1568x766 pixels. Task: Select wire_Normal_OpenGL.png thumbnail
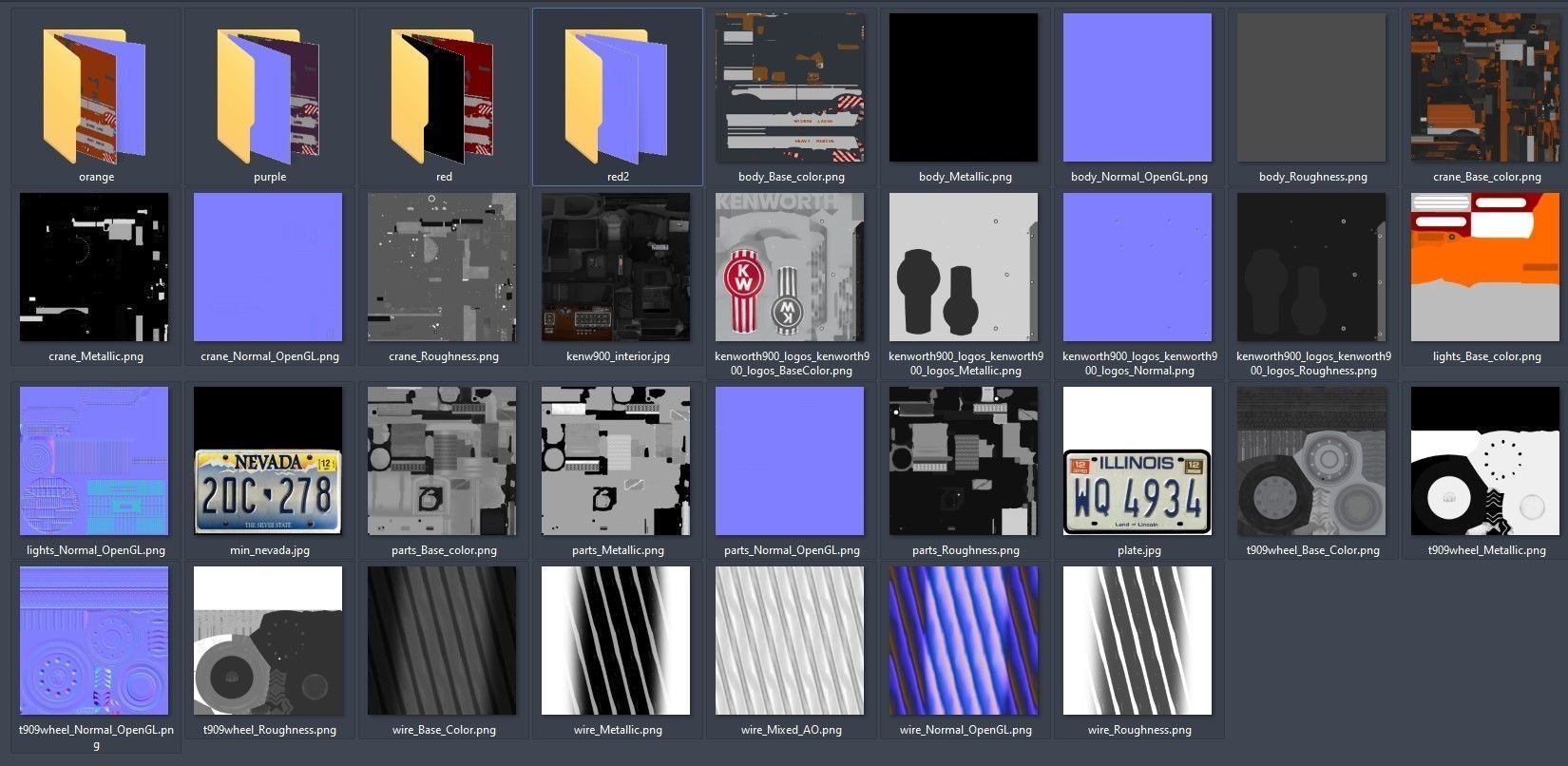965,641
